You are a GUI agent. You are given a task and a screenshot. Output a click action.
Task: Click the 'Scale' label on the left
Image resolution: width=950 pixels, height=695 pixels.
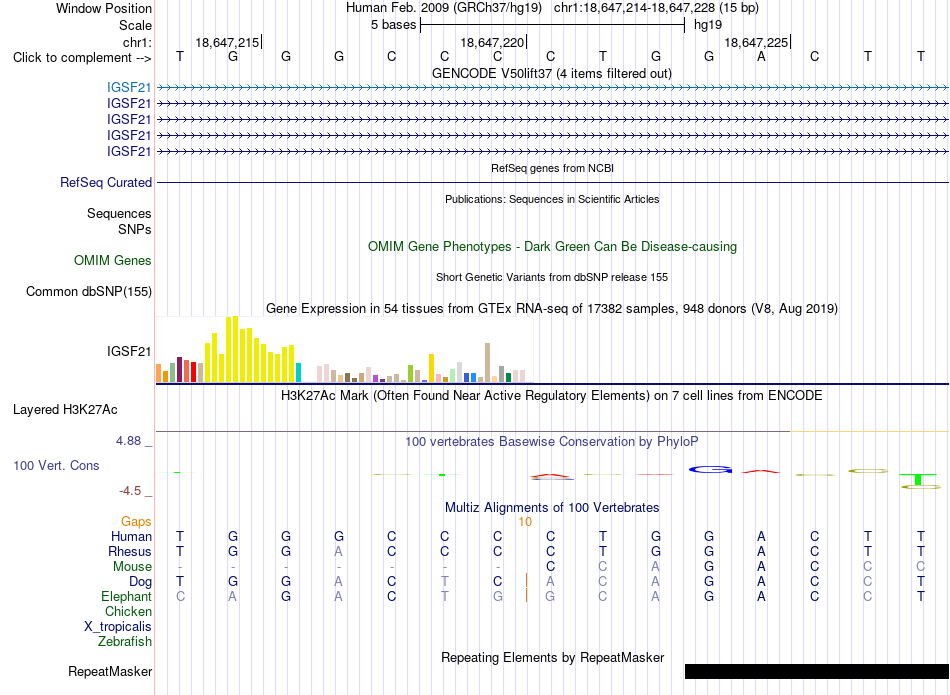135,25
